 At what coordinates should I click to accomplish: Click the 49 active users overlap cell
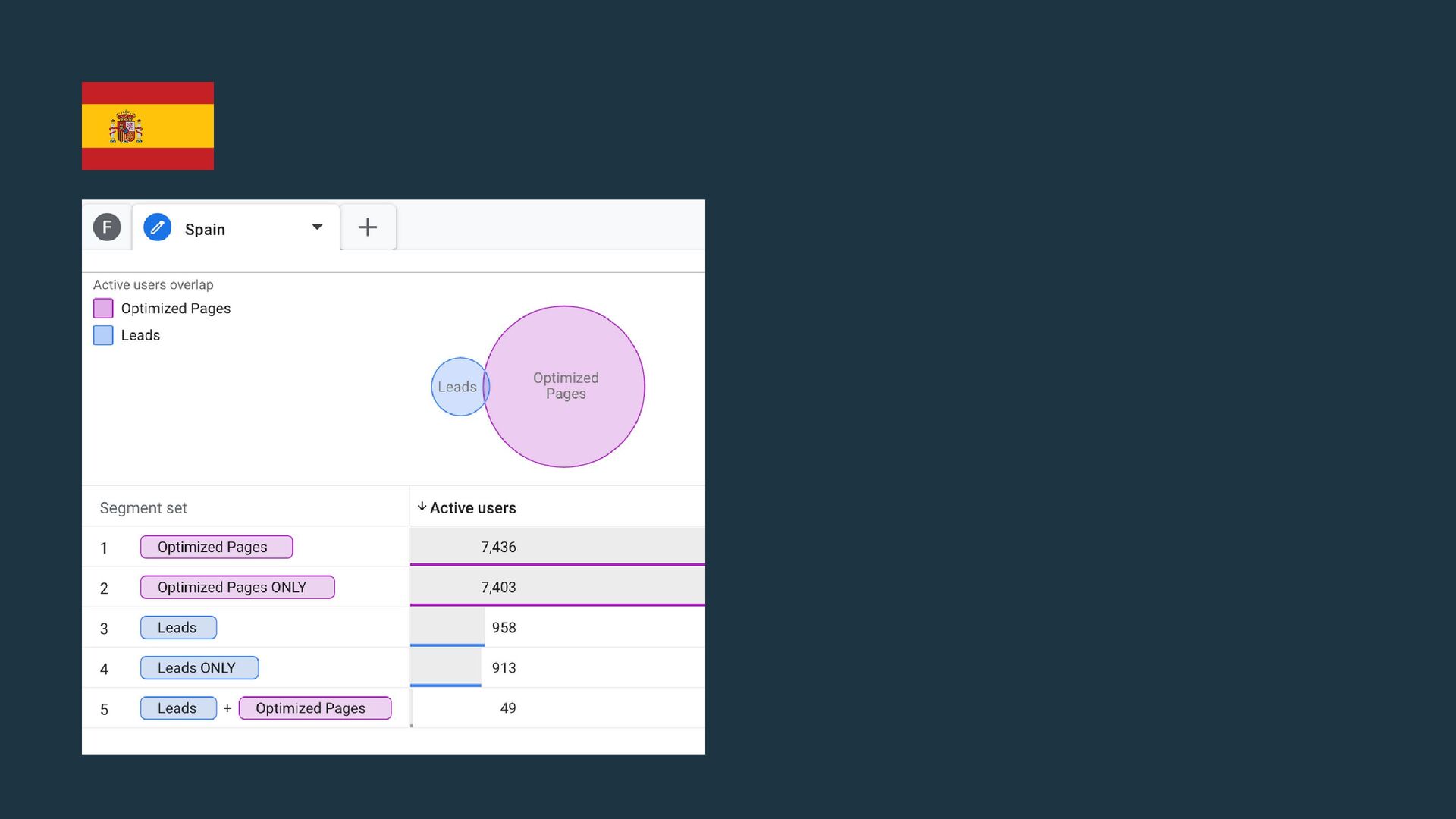(507, 708)
